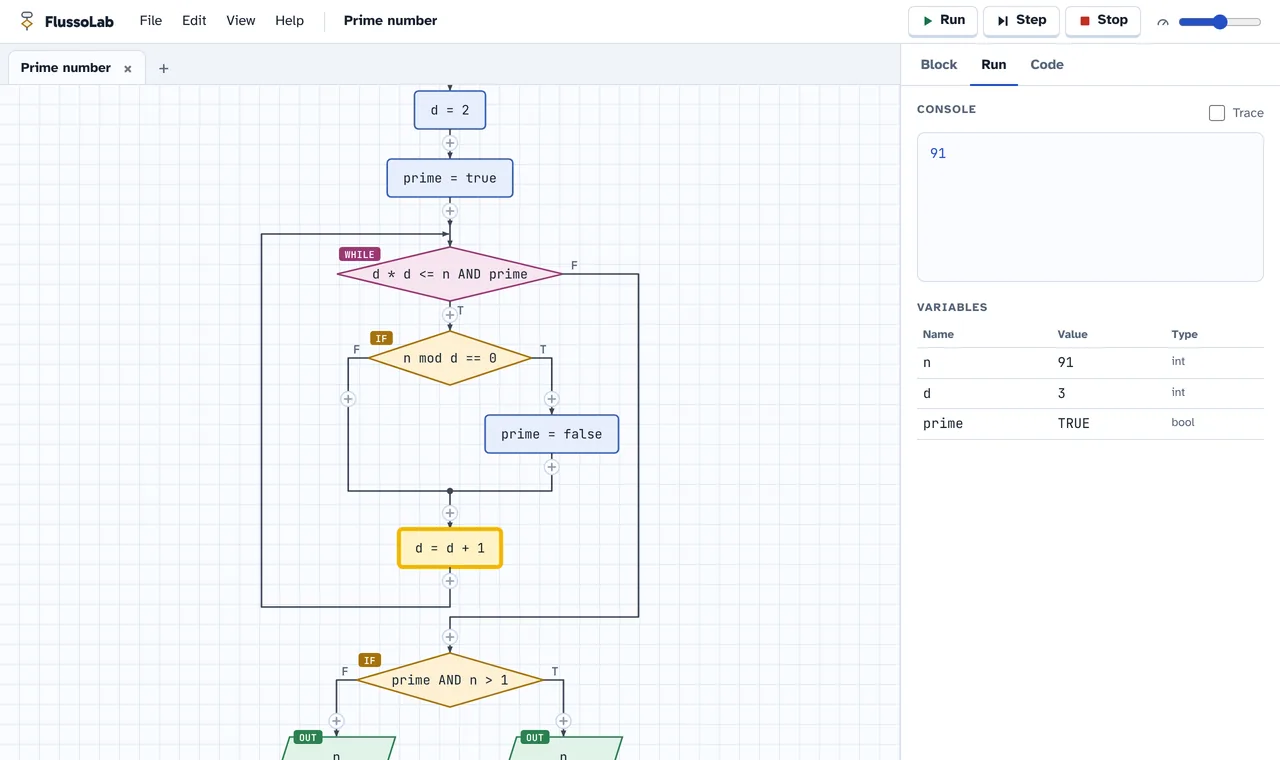Click insert-plus below d = d + 1 block

click(450, 581)
